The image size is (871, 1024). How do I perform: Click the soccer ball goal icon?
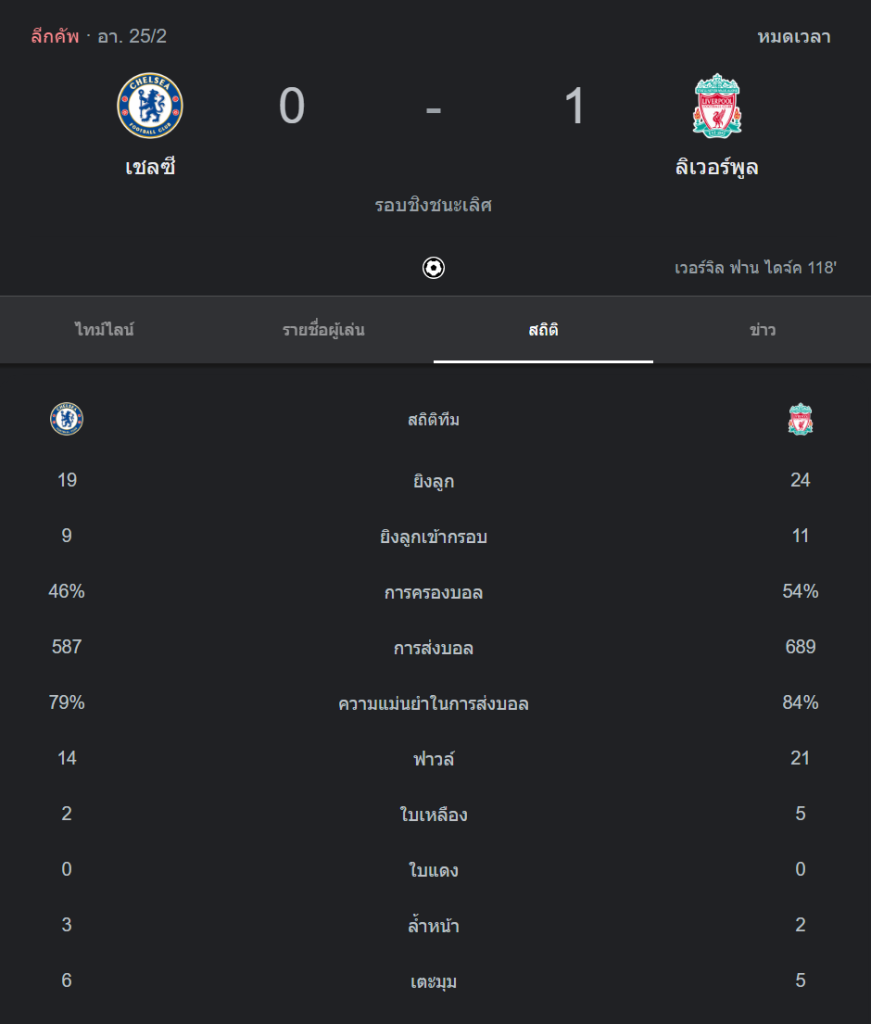coord(434,268)
